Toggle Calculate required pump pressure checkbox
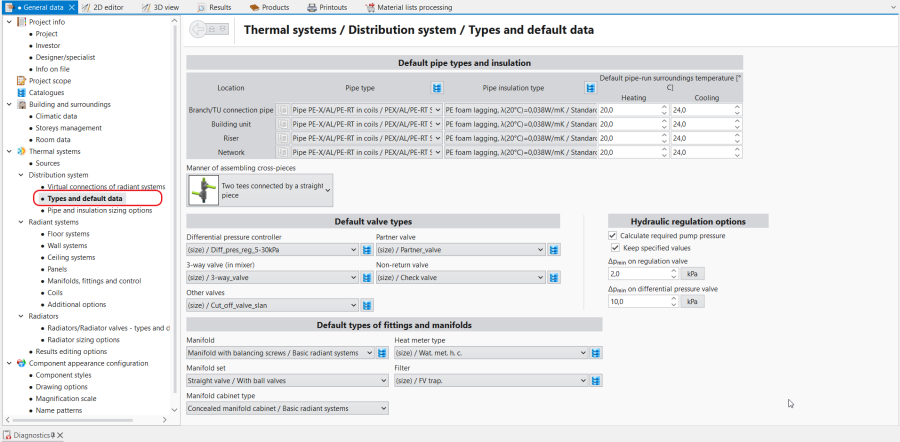900x442 pixels. [612, 236]
